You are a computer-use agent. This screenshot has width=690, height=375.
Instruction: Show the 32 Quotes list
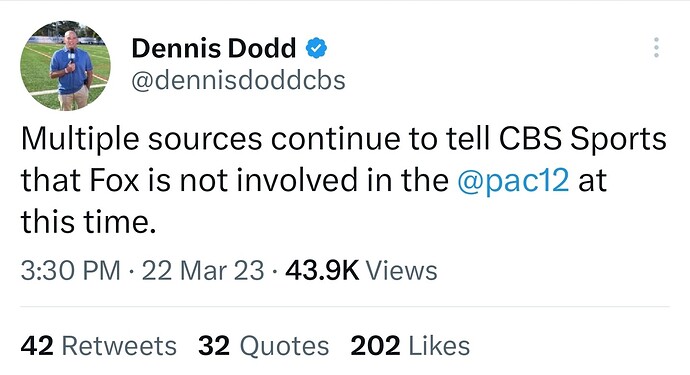264,346
